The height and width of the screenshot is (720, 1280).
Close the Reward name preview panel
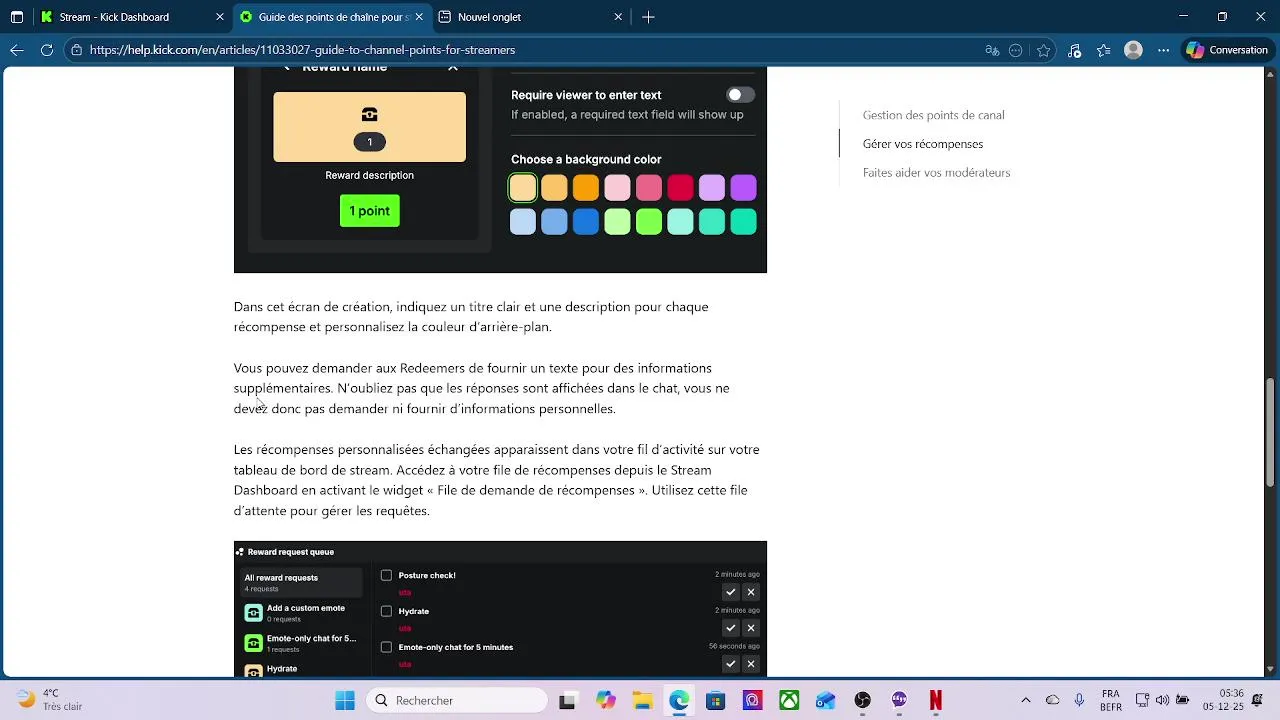click(x=453, y=69)
